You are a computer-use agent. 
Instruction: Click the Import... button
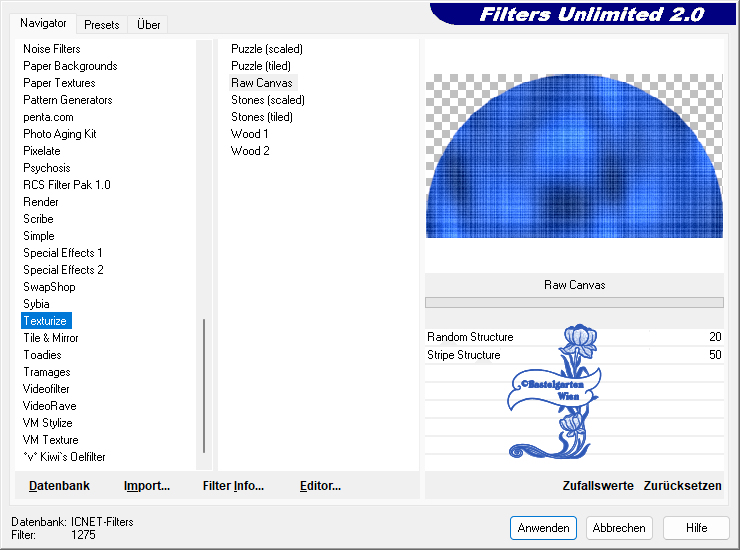coord(147,486)
